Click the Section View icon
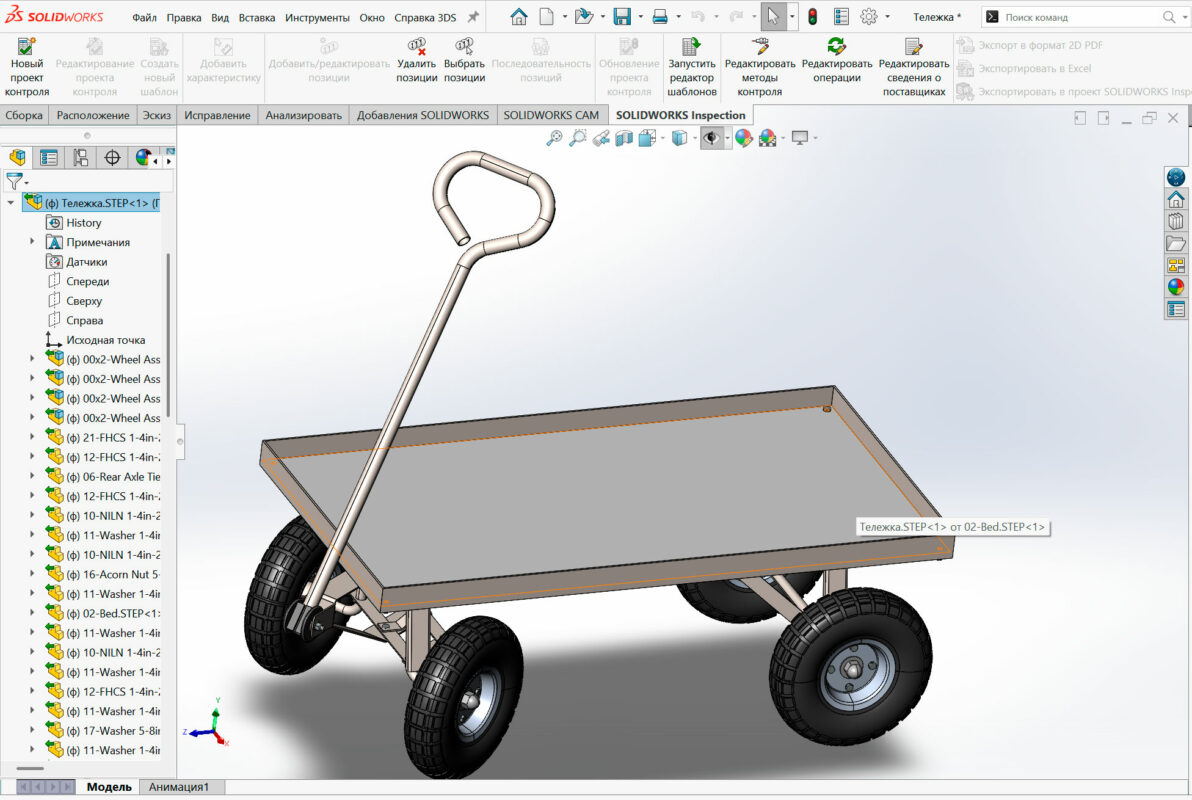 point(624,139)
